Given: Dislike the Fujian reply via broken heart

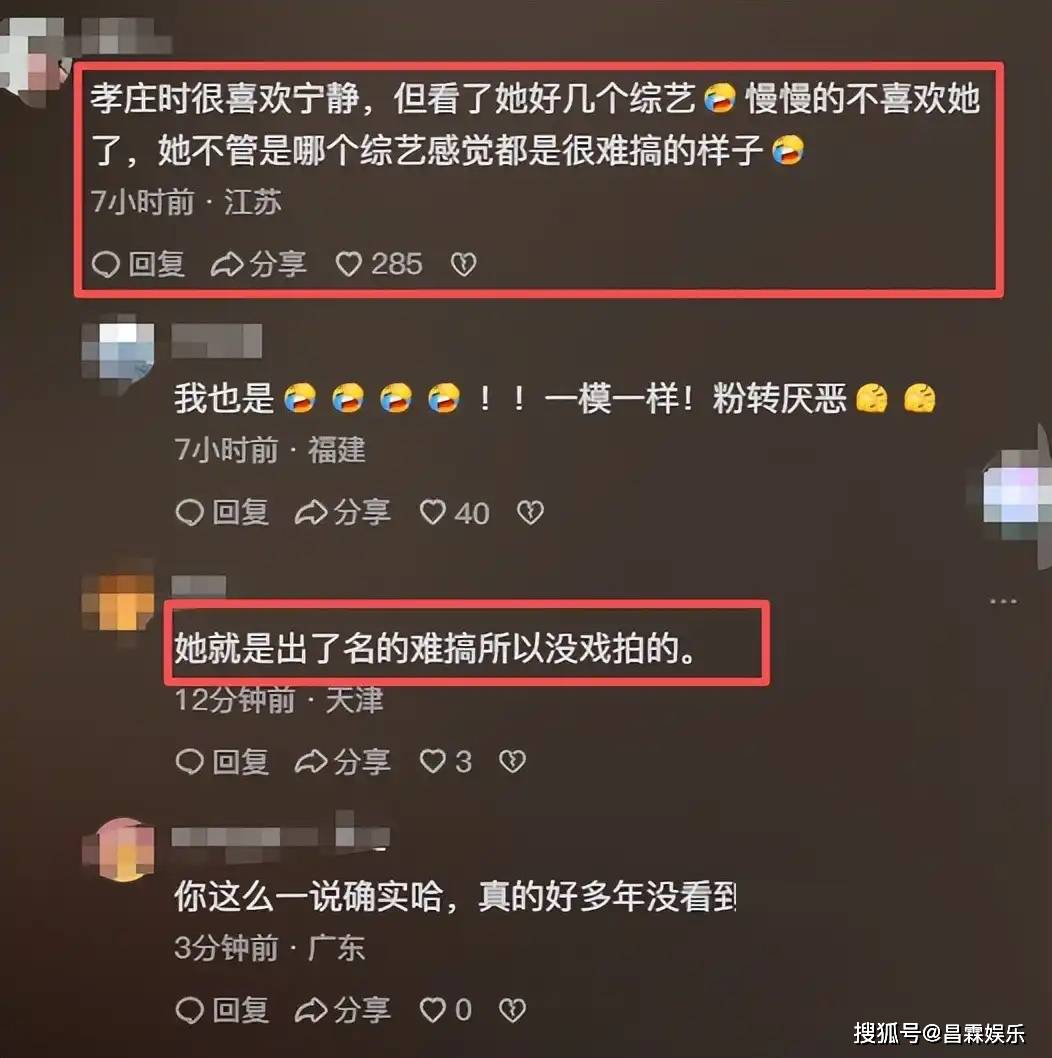Looking at the screenshot, I should click(530, 513).
